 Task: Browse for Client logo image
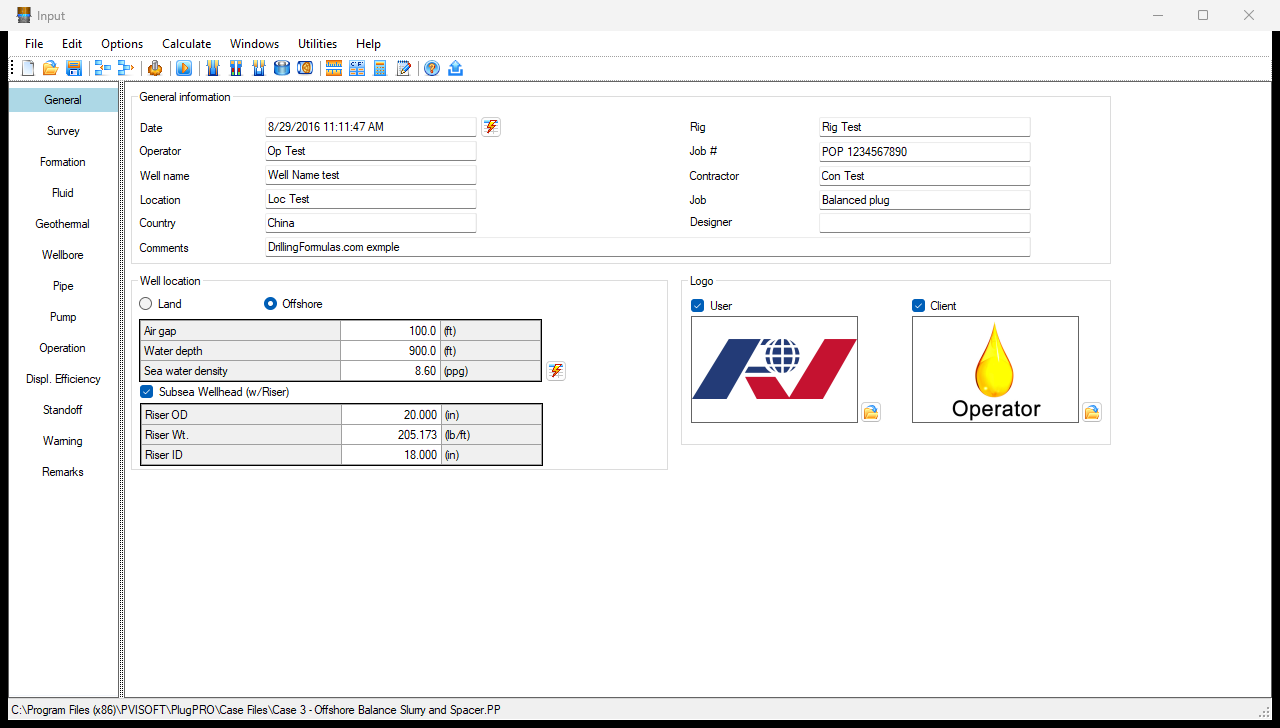point(1092,412)
